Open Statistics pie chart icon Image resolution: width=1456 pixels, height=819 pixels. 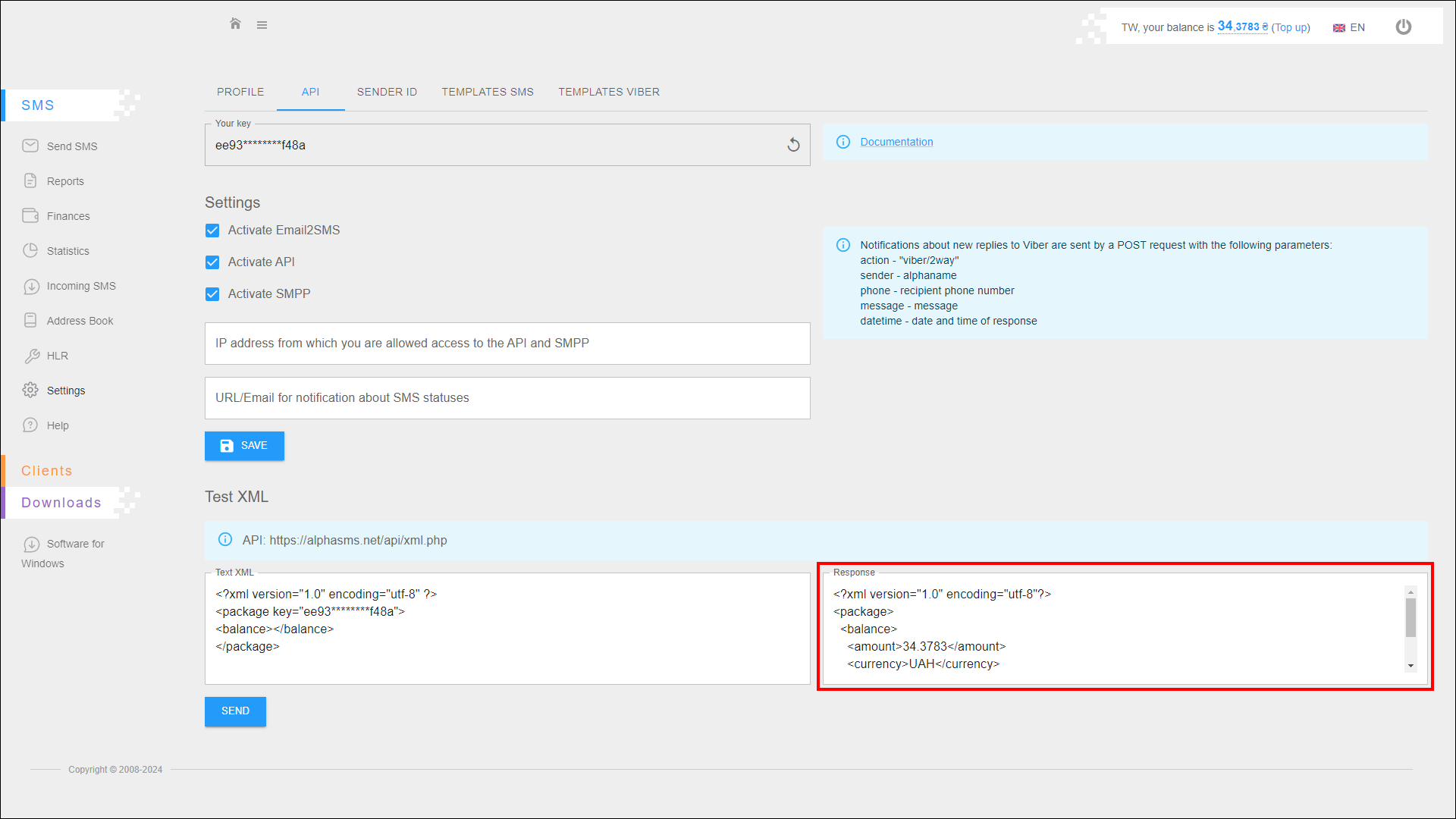[30, 250]
